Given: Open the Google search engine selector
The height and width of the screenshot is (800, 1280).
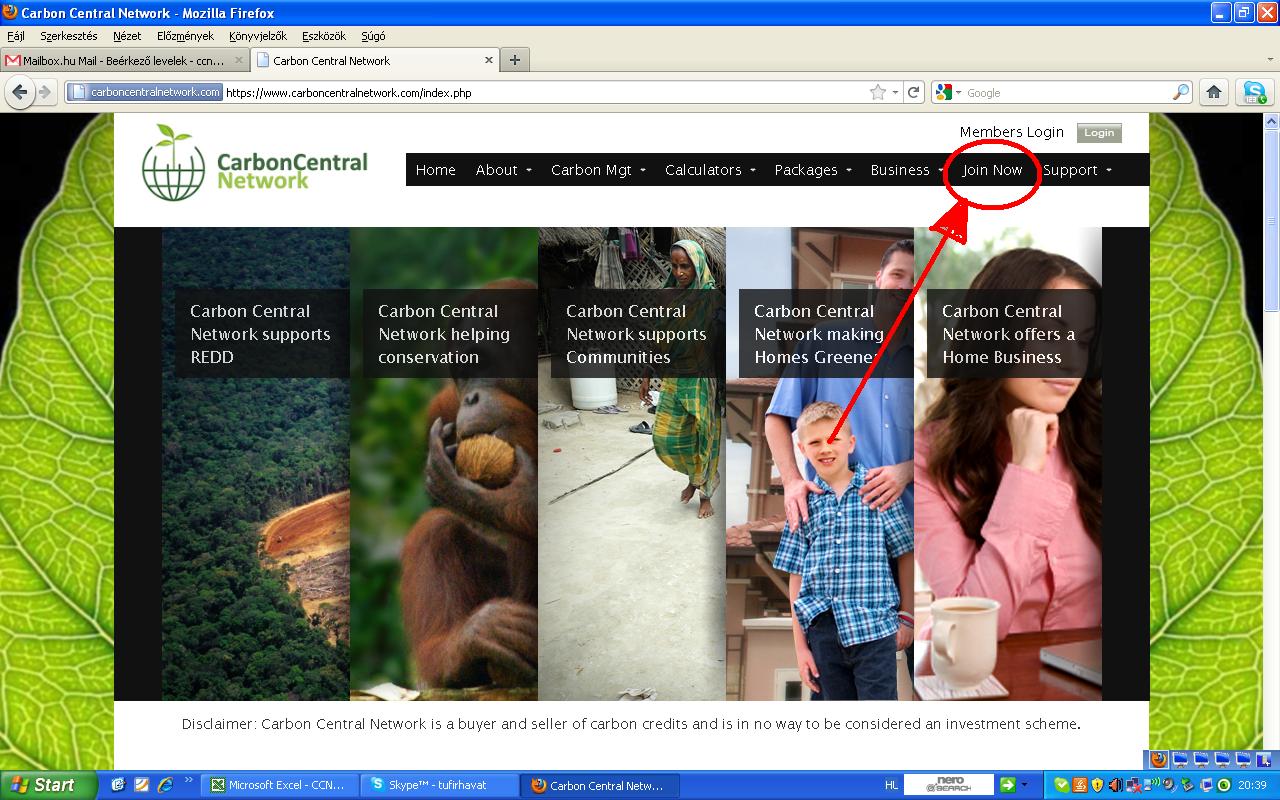Looking at the screenshot, I should click(946, 92).
